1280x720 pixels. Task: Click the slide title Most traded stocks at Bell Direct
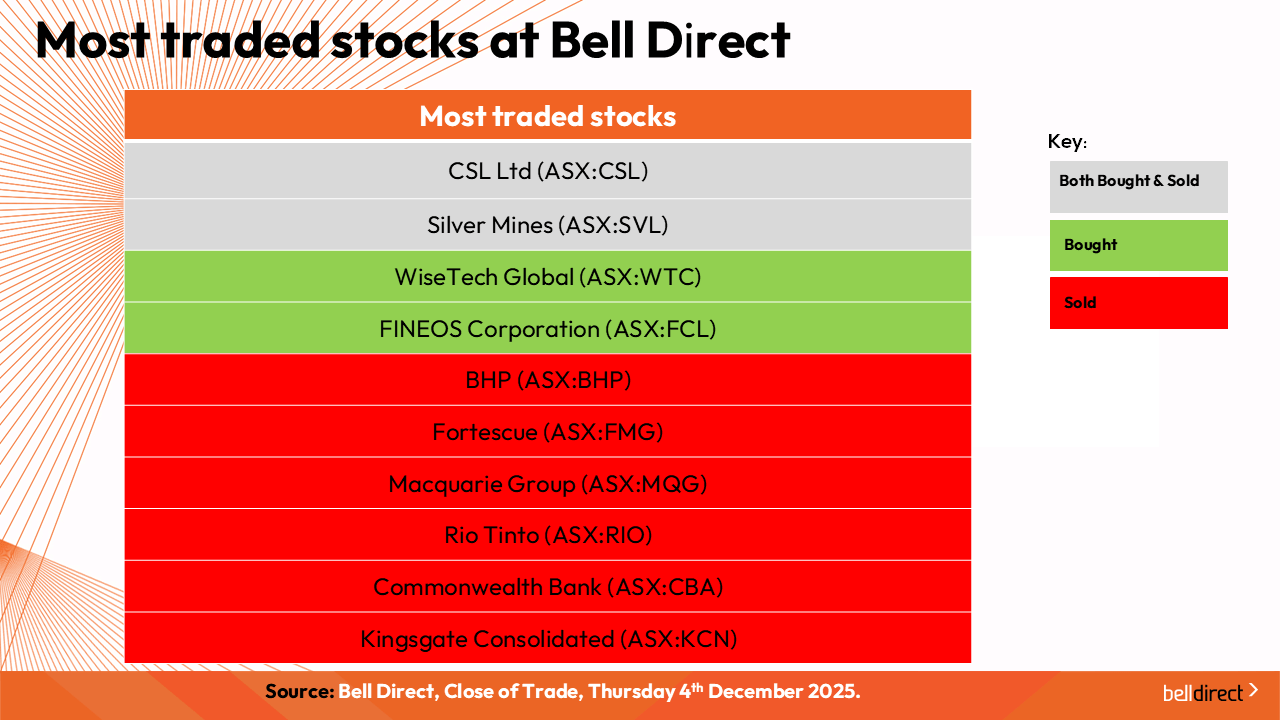[412, 40]
